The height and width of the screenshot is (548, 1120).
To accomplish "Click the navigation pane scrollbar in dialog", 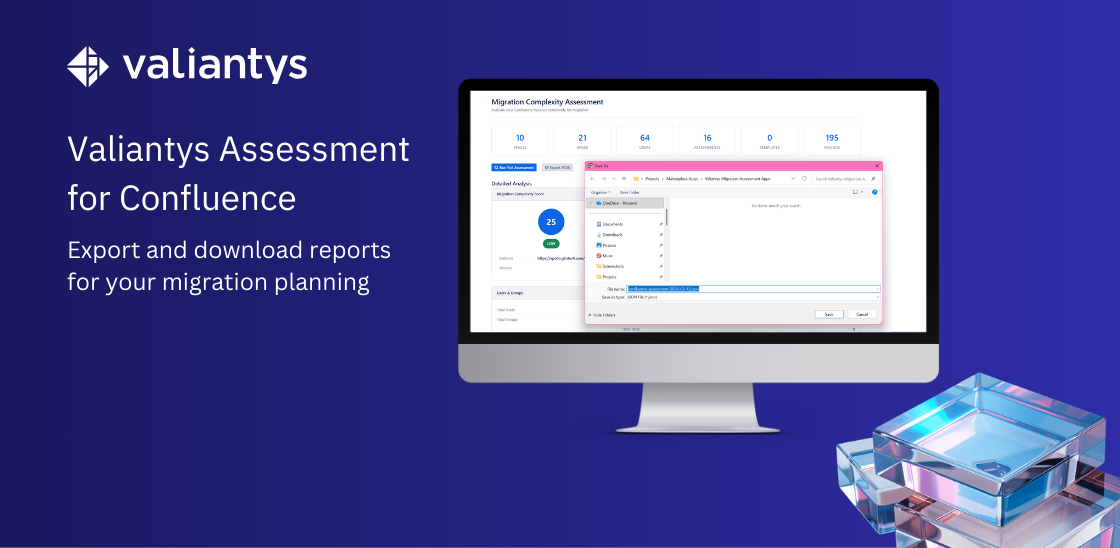I will 666,217.
